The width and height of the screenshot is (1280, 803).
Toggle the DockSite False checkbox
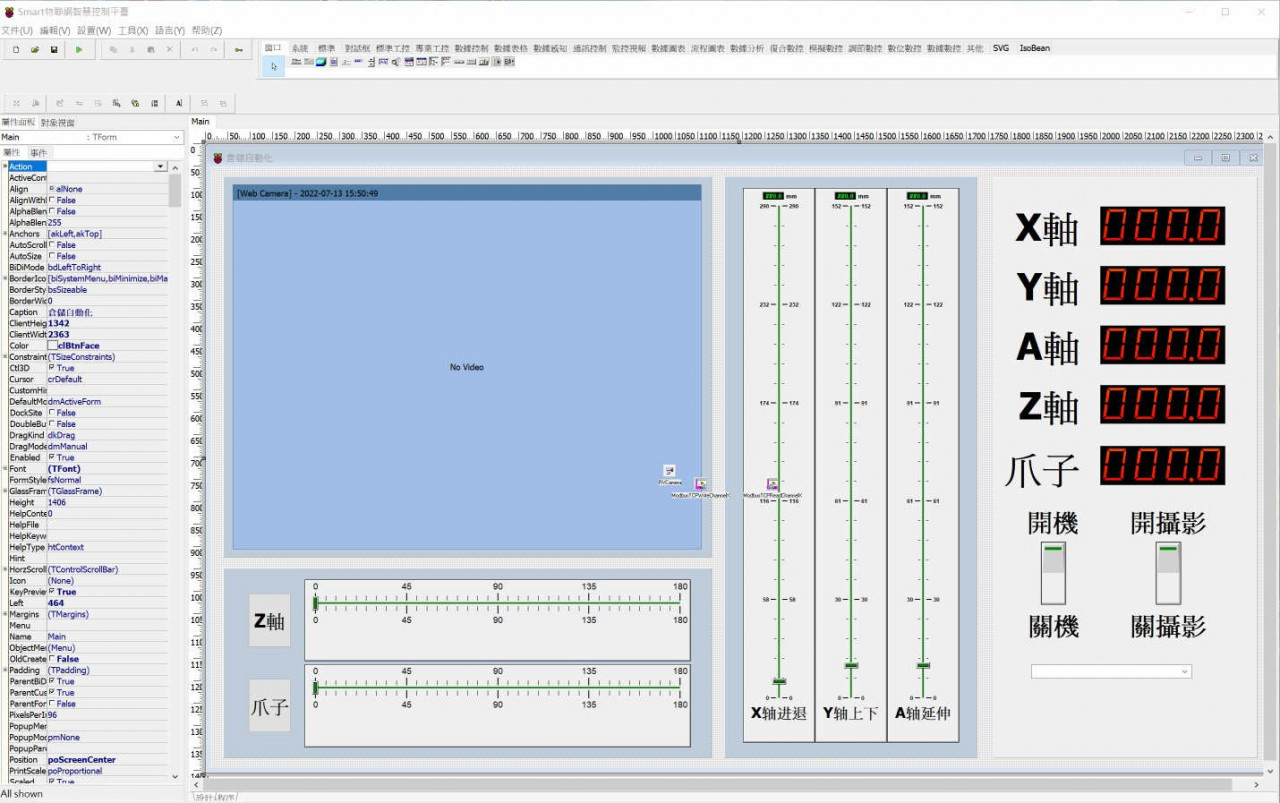52,413
